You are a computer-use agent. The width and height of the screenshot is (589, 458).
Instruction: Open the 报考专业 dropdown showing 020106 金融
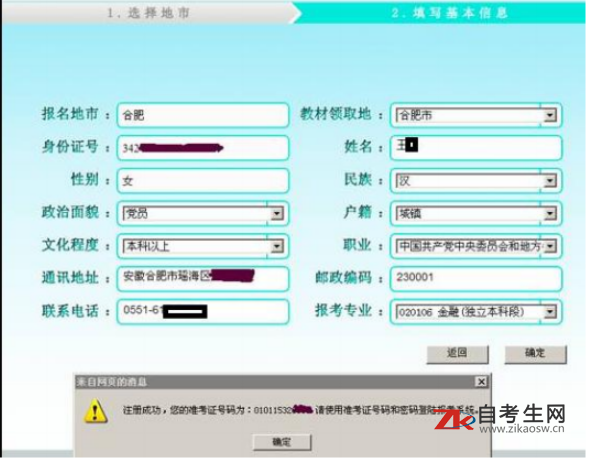(476, 312)
